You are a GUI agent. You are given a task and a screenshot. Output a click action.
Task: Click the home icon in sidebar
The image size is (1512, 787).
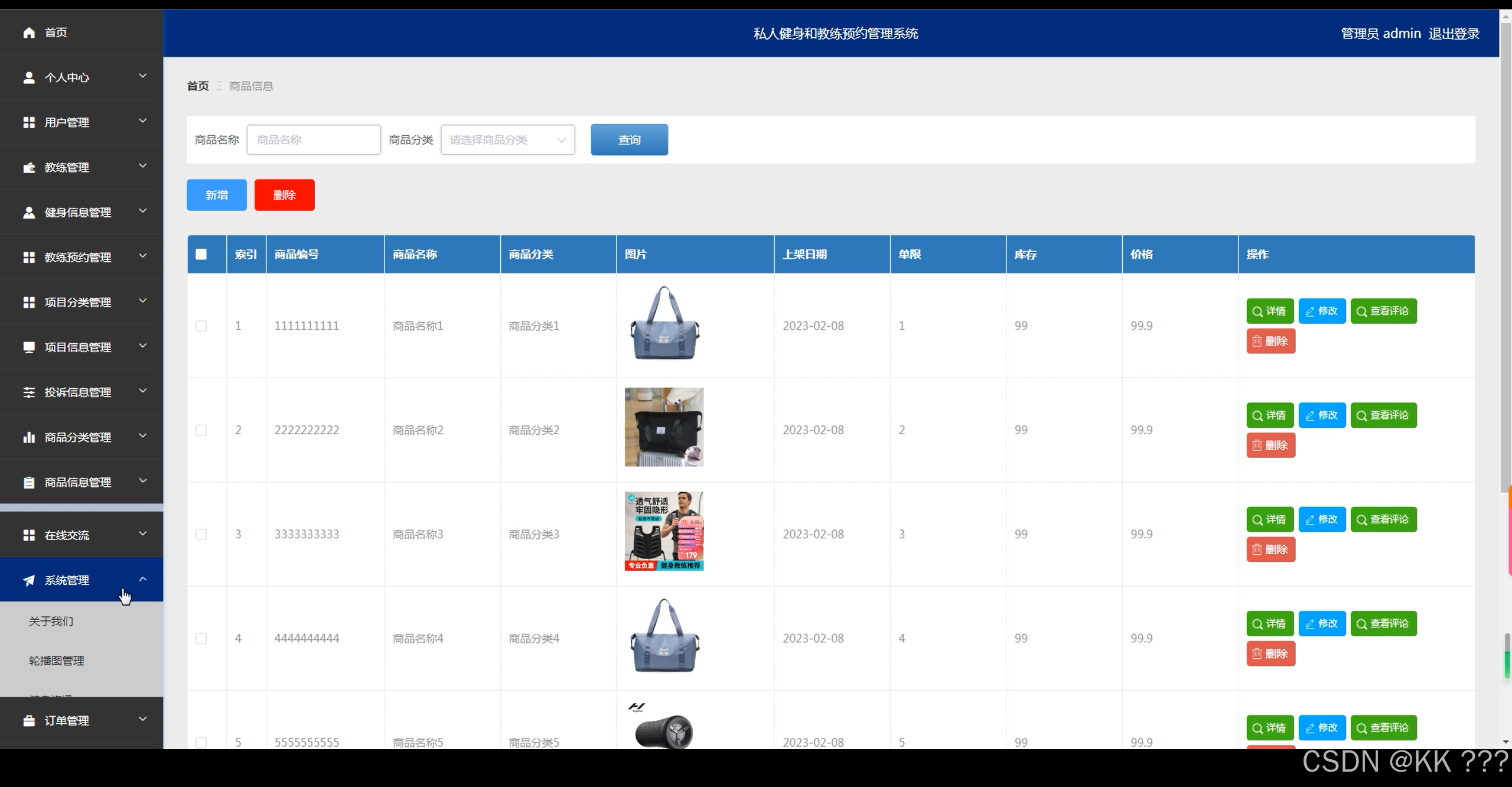[29, 32]
